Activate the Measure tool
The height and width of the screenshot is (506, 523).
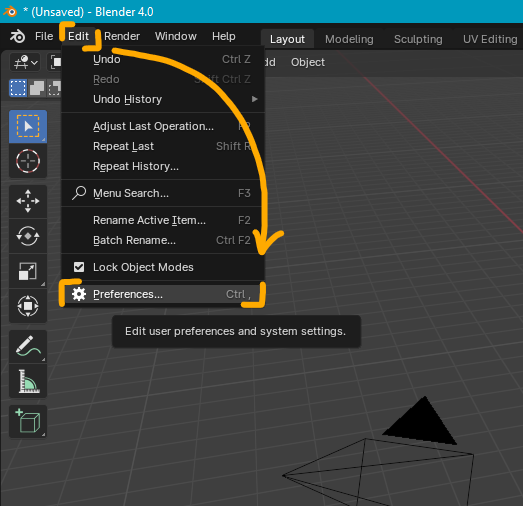[x=28, y=381]
